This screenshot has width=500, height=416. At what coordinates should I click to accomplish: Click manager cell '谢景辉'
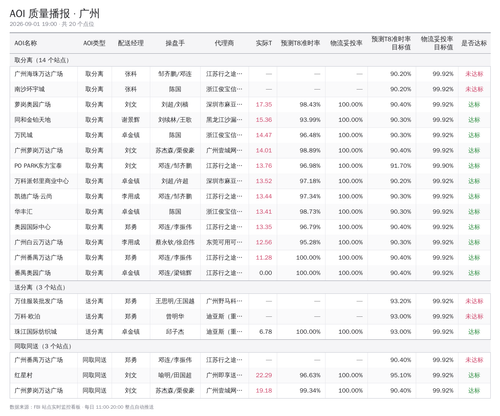131,120
